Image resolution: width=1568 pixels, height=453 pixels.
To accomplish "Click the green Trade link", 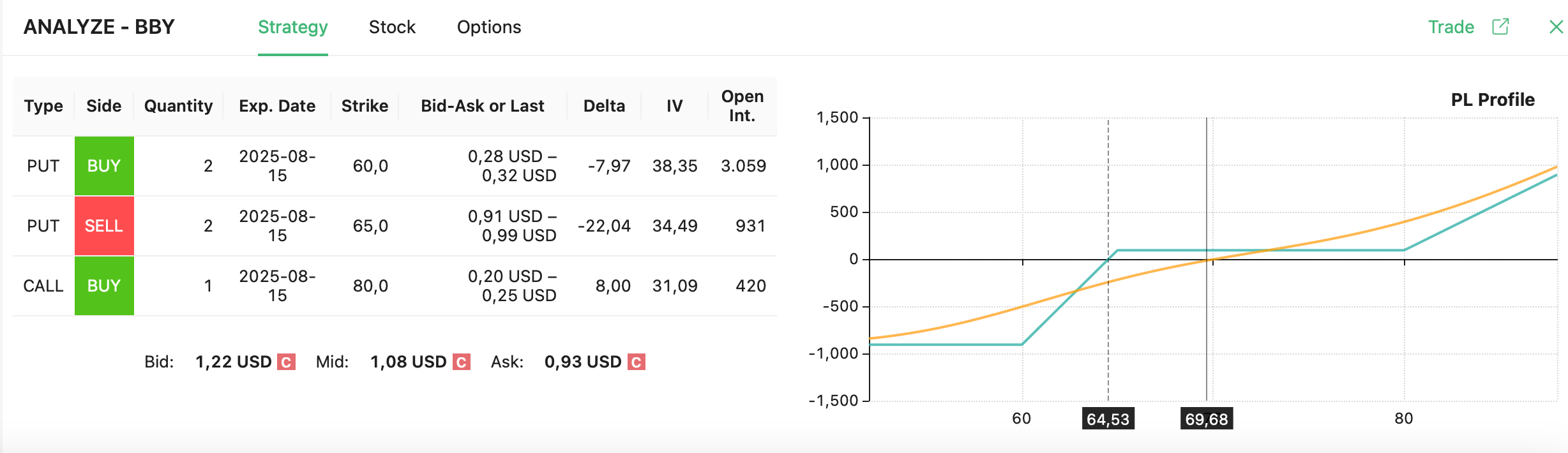I will [1451, 27].
